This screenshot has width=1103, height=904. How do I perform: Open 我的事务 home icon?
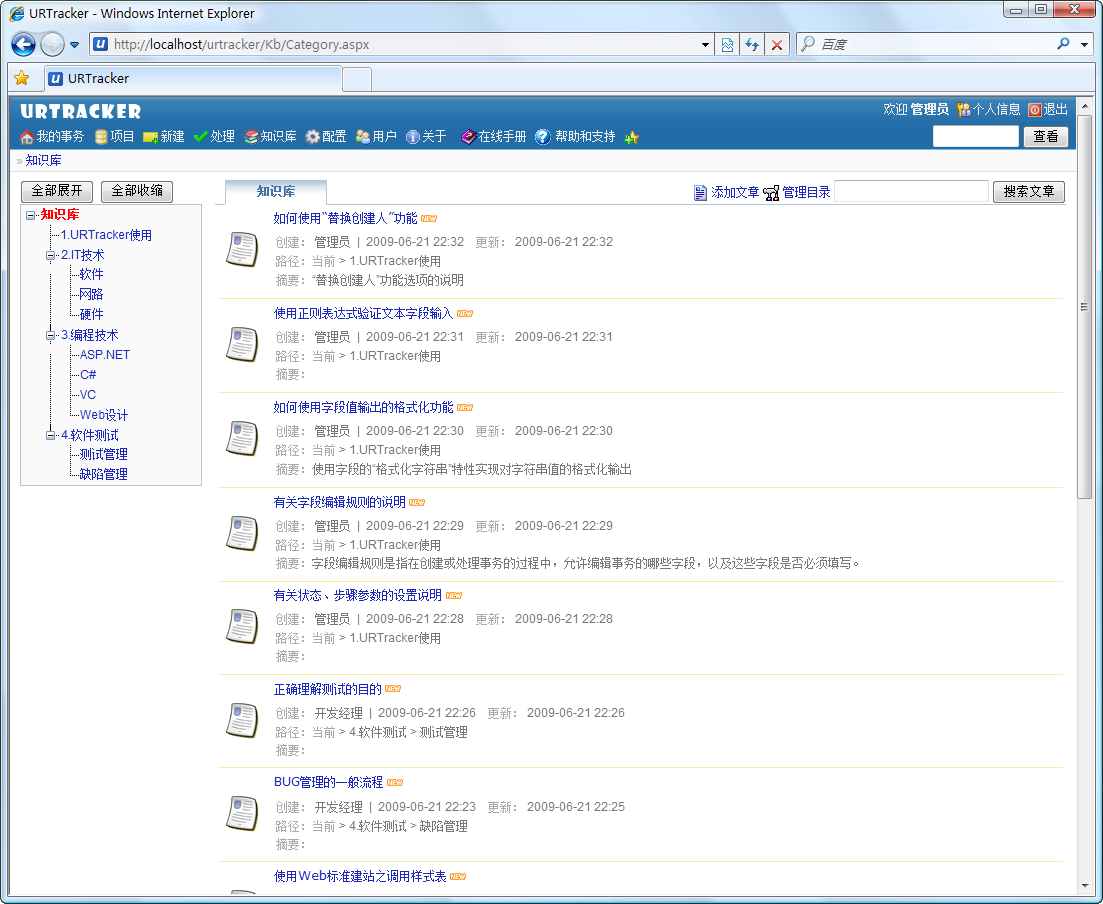[x=27, y=136]
